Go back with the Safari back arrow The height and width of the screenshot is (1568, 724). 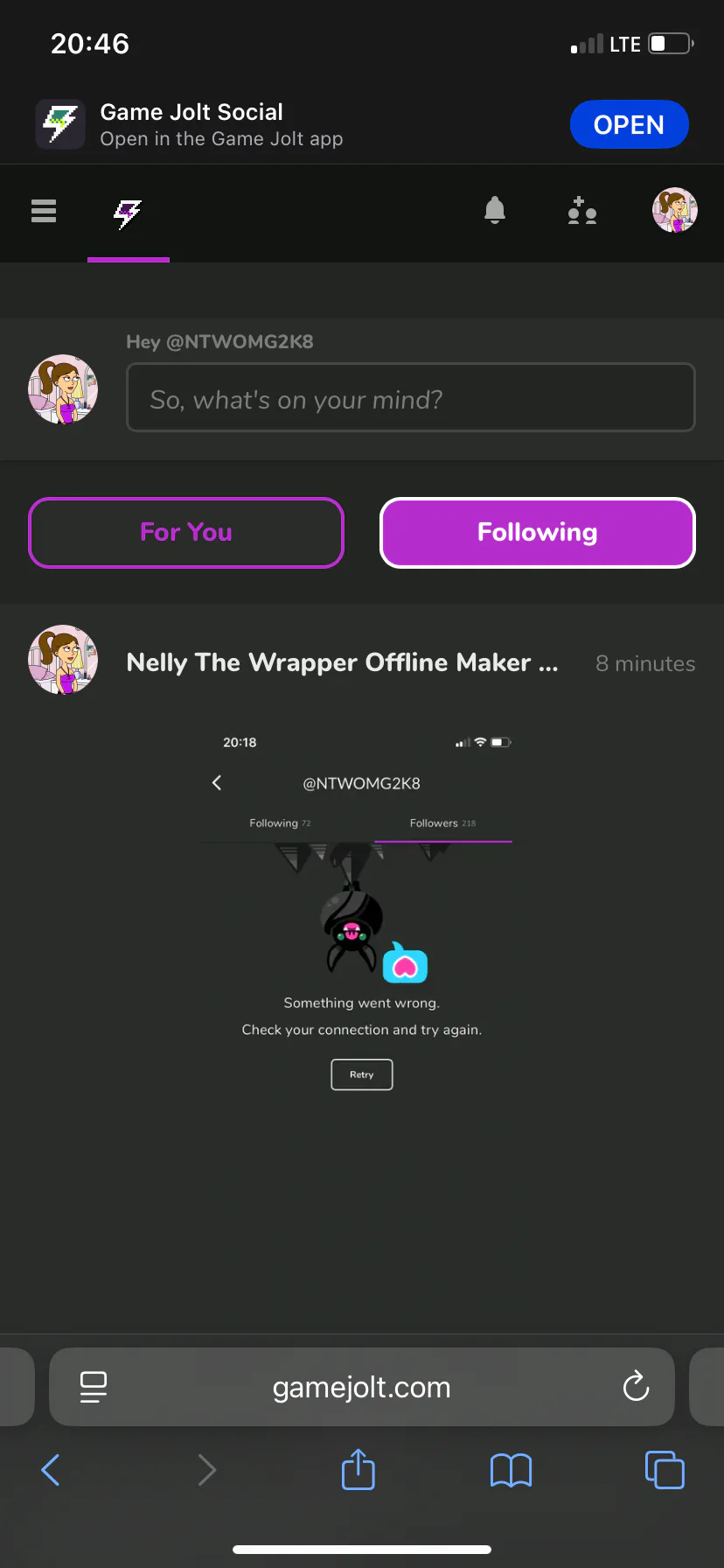tap(51, 1470)
